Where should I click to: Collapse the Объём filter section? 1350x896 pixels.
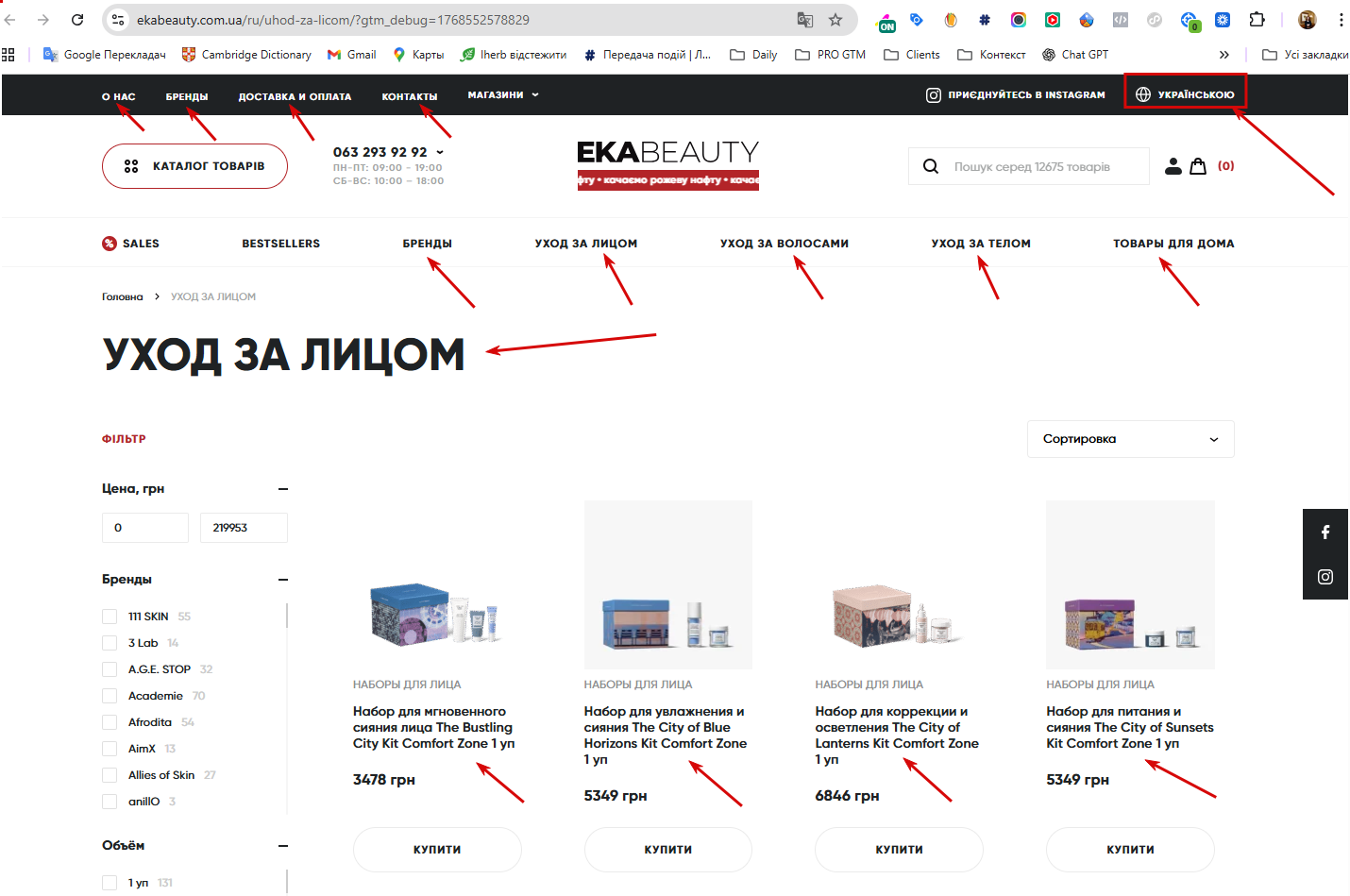[x=282, y=846]
